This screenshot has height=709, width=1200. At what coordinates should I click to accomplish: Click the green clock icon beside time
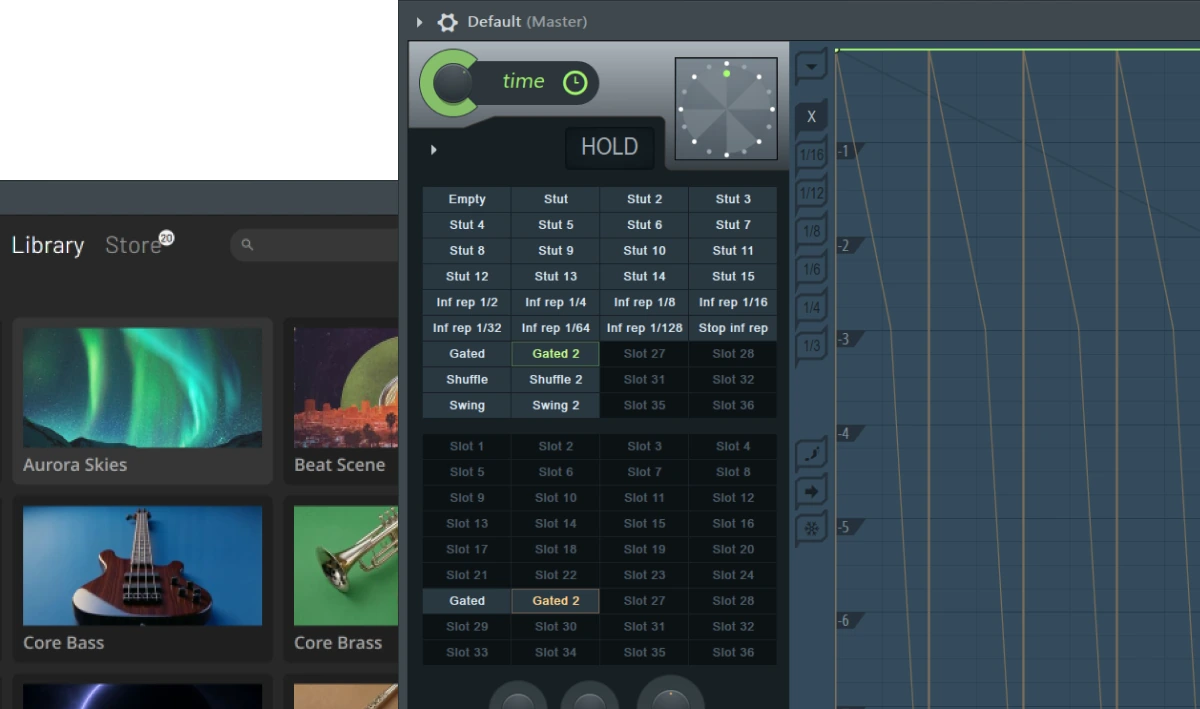tap(575, 83)
